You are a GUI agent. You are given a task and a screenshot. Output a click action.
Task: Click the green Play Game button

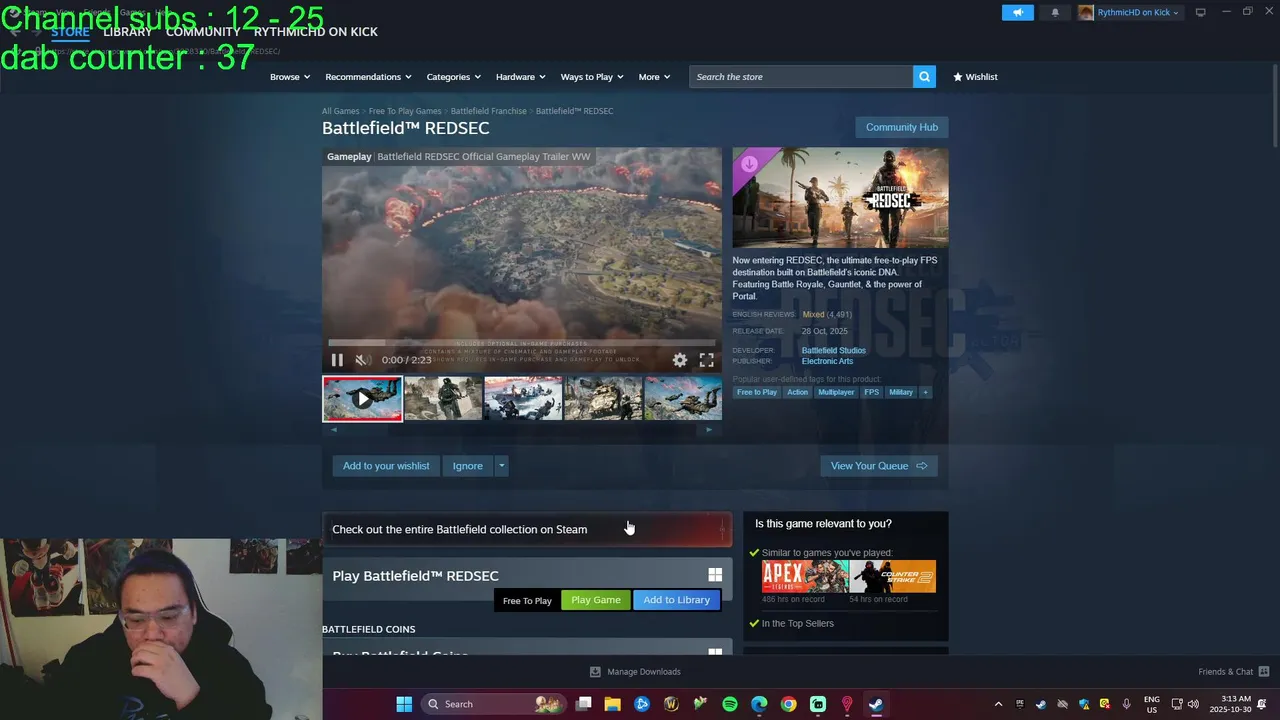(x=596, y=600)
